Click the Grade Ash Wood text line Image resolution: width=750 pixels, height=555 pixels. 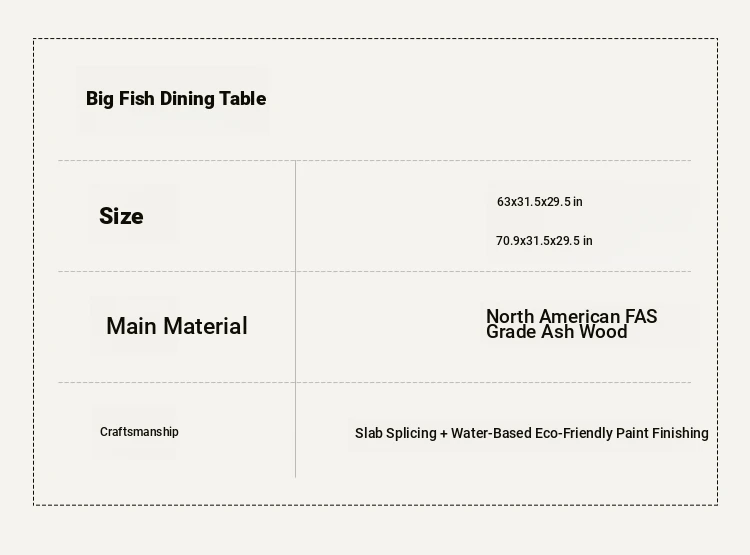556,332
